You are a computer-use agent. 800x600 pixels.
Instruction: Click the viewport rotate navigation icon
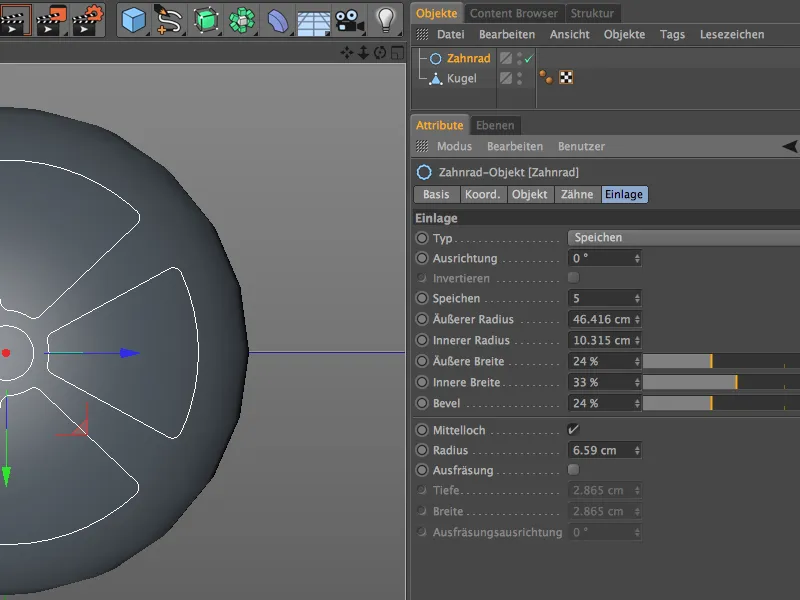coord(380,53)
